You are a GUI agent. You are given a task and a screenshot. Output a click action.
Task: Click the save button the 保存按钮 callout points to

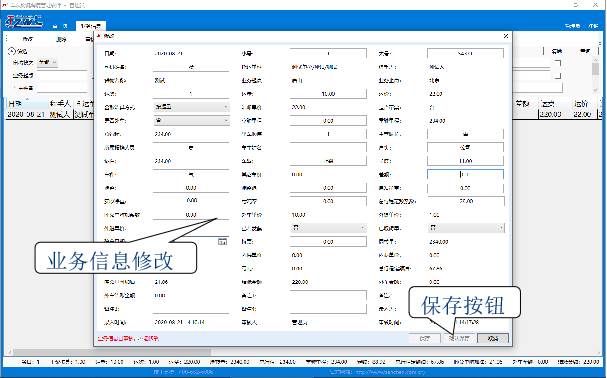tap(459, 338)
